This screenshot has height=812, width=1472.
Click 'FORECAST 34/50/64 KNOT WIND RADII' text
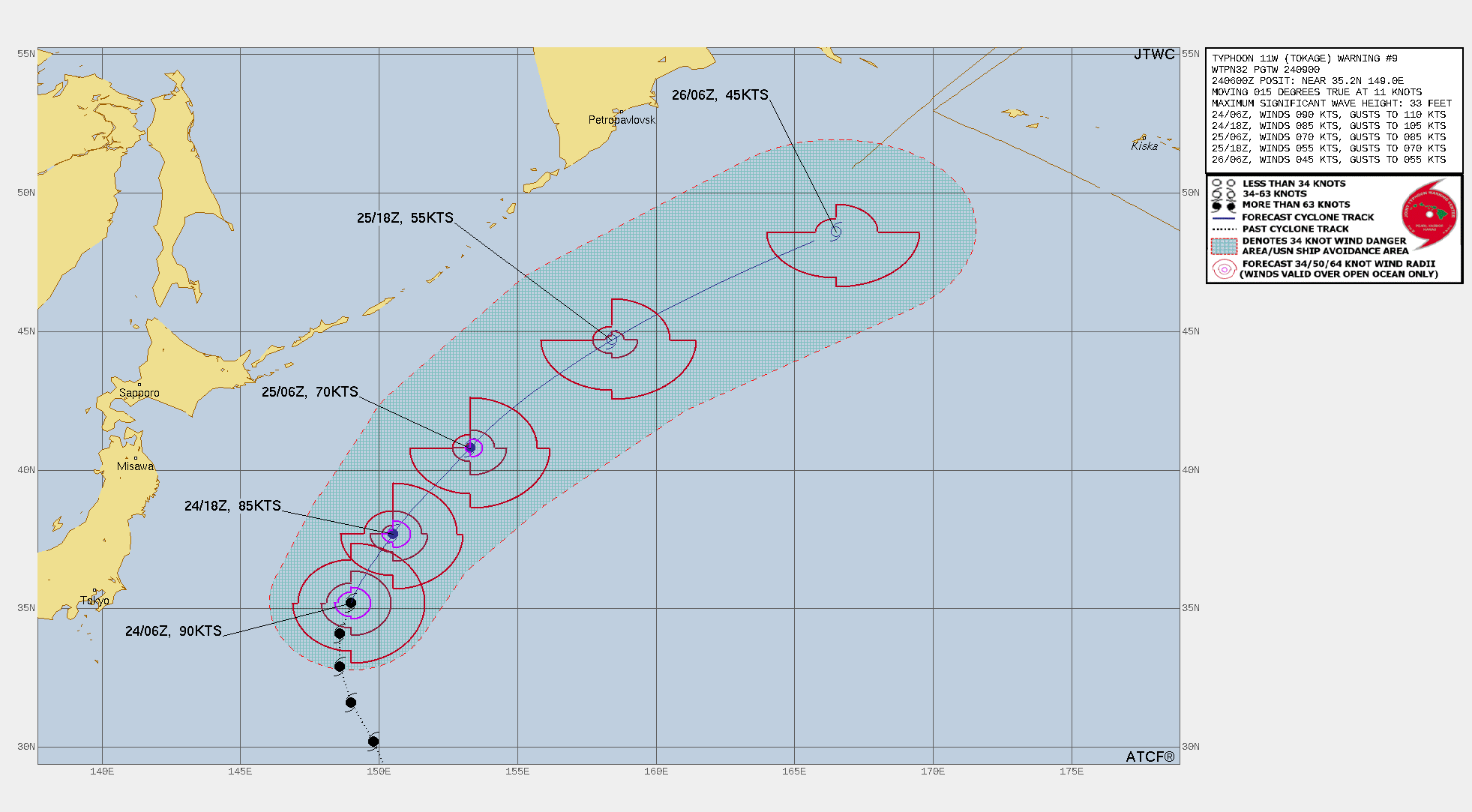click(1339, 264)
